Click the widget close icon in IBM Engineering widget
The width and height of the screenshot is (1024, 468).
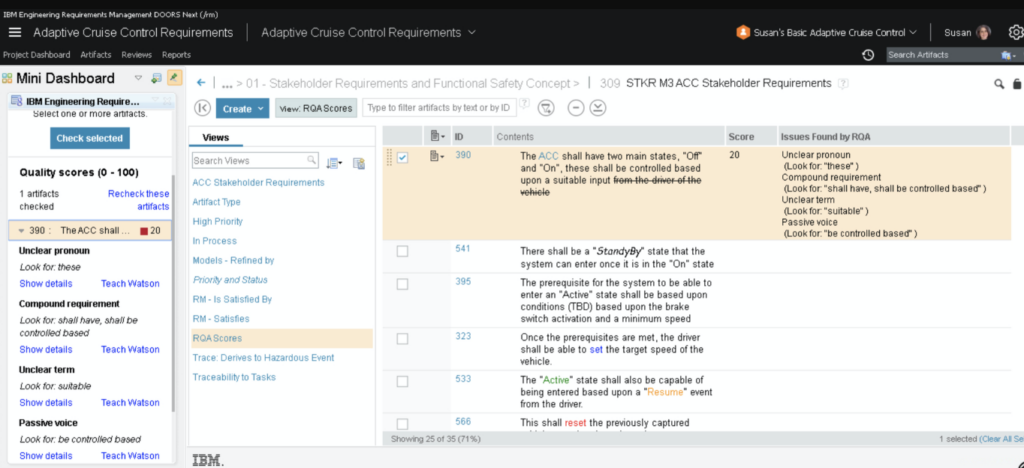[x=168, y=101]
